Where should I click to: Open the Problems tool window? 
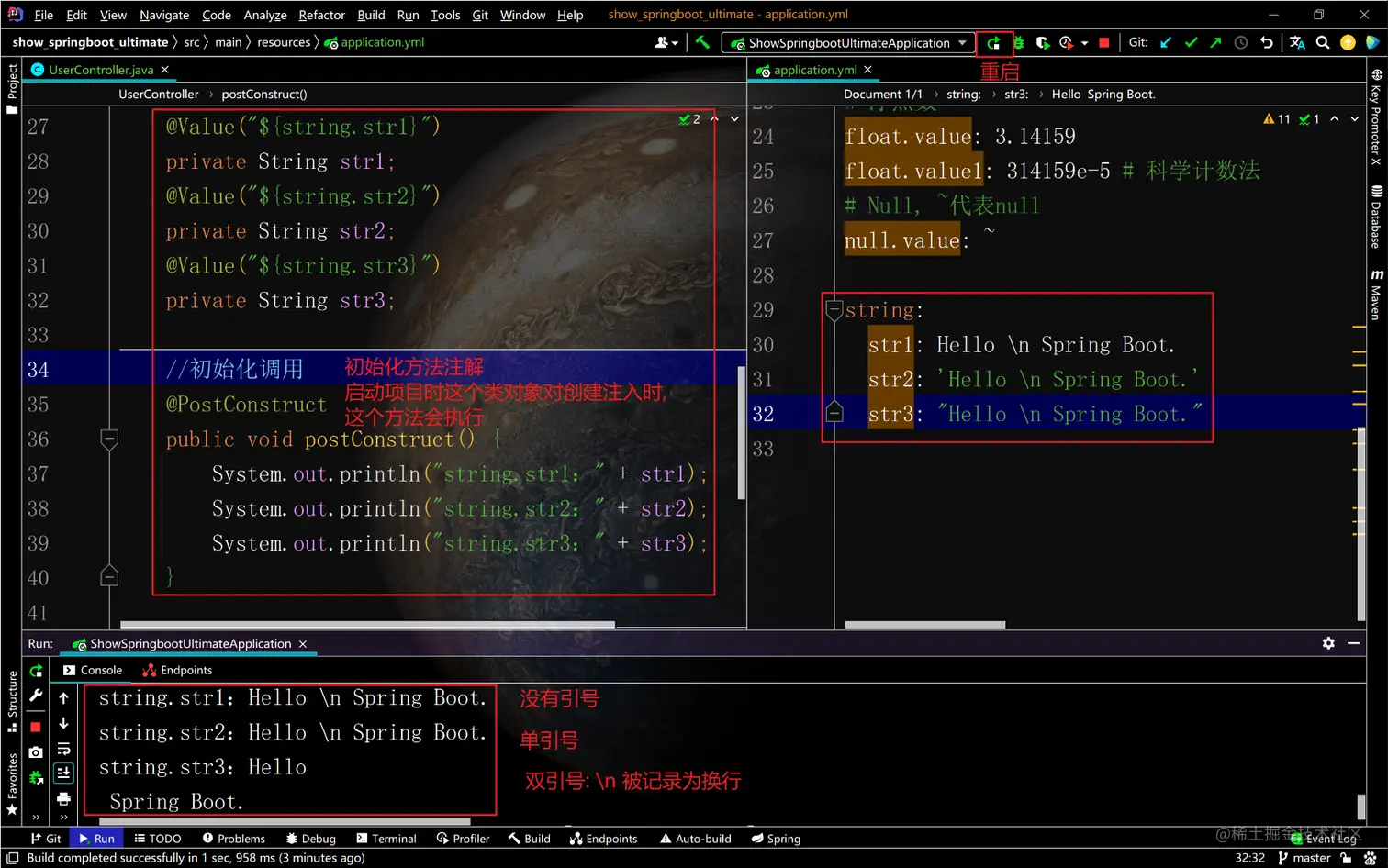tap(234, 839)
